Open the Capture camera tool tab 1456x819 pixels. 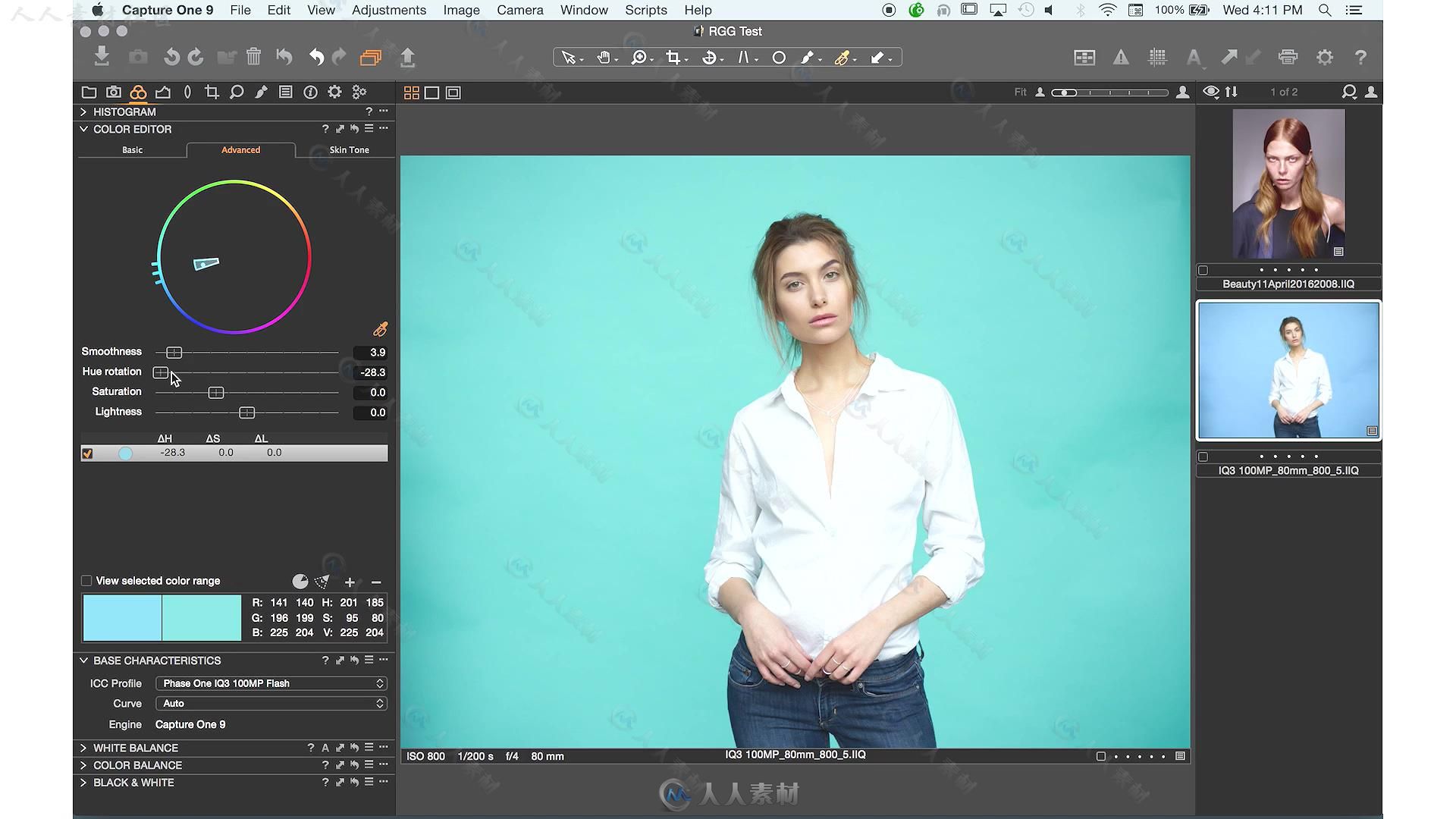[x=114, y=93]
